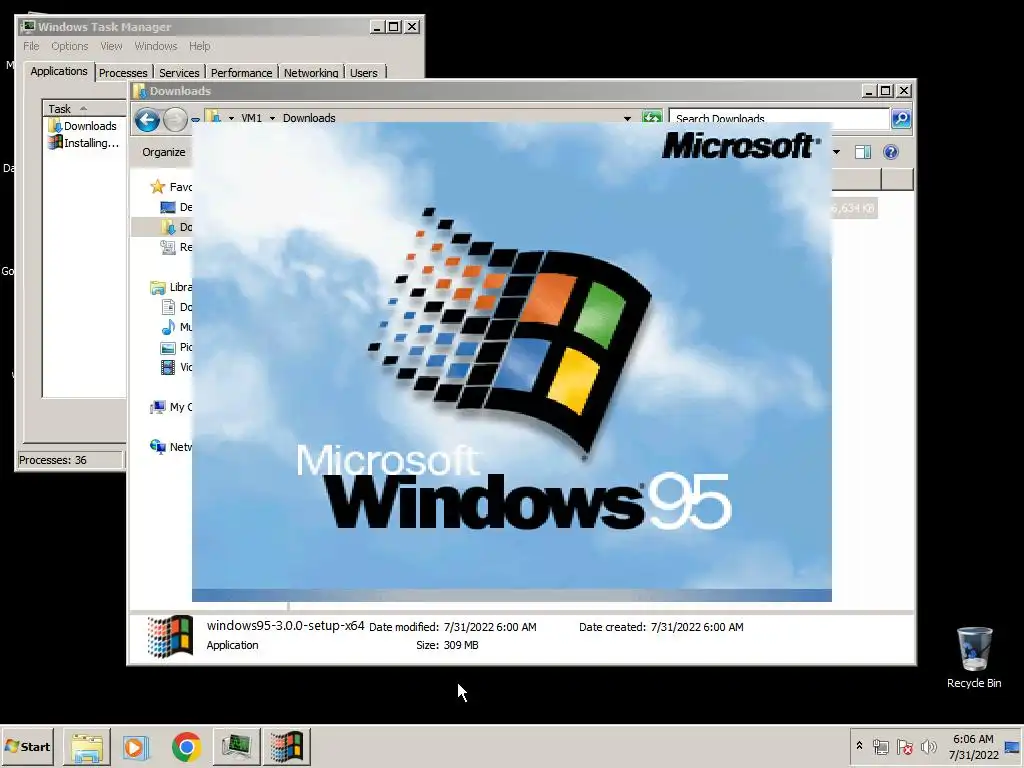Select Network in the navigation pane
Image resolution: width=1024 pixels, height=768 pixels.
click(170, 447)
